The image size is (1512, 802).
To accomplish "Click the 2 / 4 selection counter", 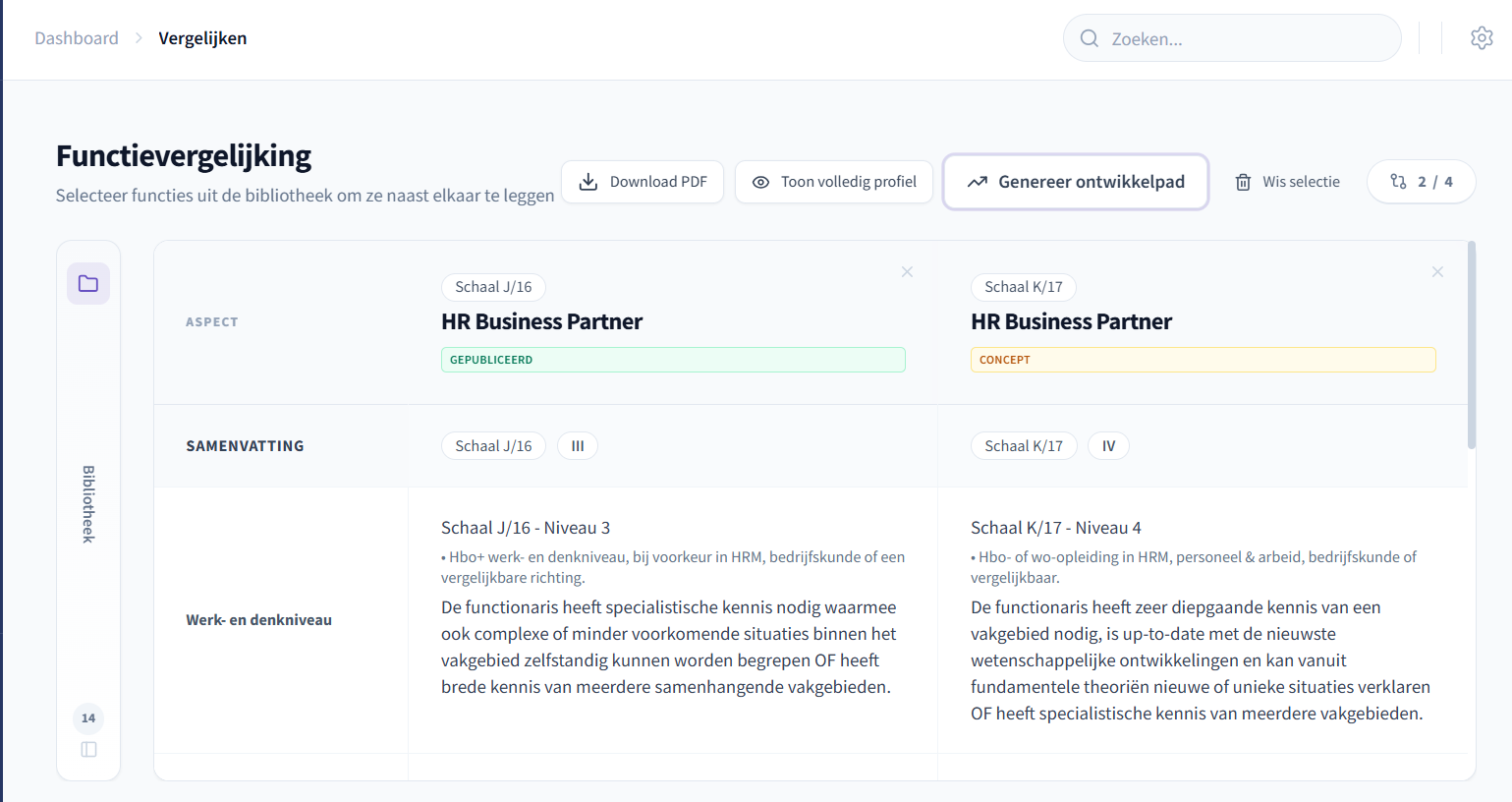I will pos(1422,182).
